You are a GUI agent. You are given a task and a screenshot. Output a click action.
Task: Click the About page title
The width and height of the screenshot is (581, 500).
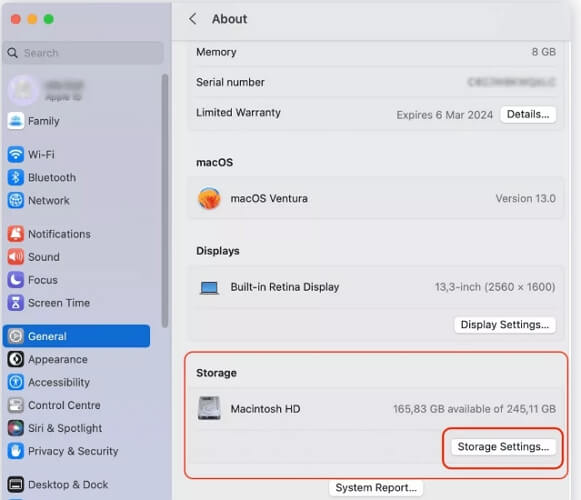coord(229,19)
